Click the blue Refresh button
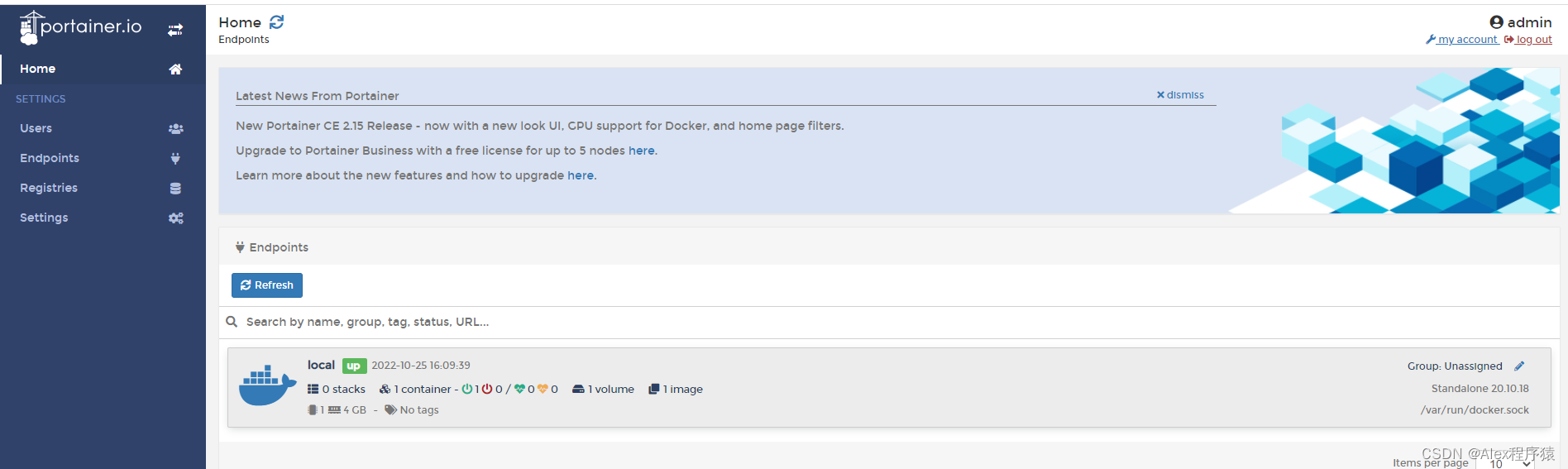This screenshot has height=469, width=1568. click(x=267, y=285)
